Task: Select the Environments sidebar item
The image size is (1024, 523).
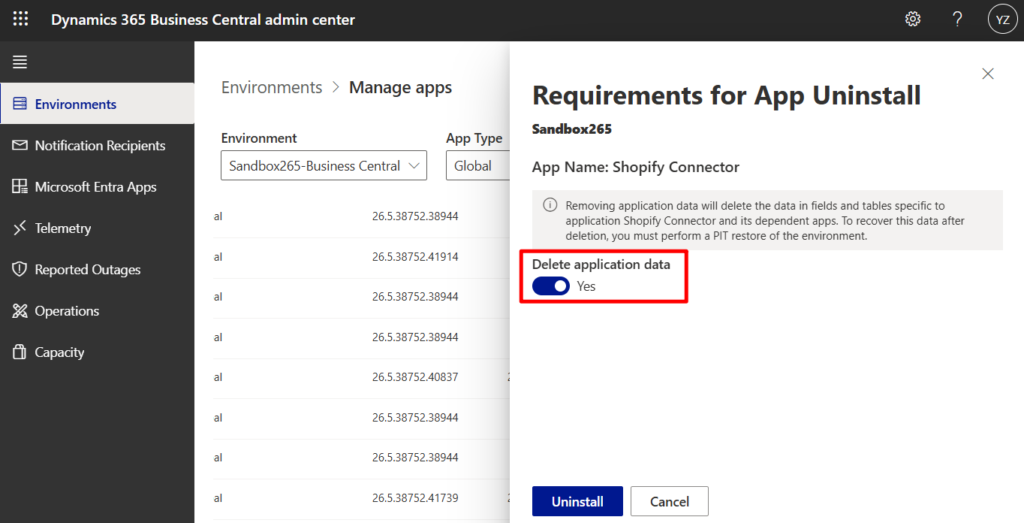Action: coord(75,104)
